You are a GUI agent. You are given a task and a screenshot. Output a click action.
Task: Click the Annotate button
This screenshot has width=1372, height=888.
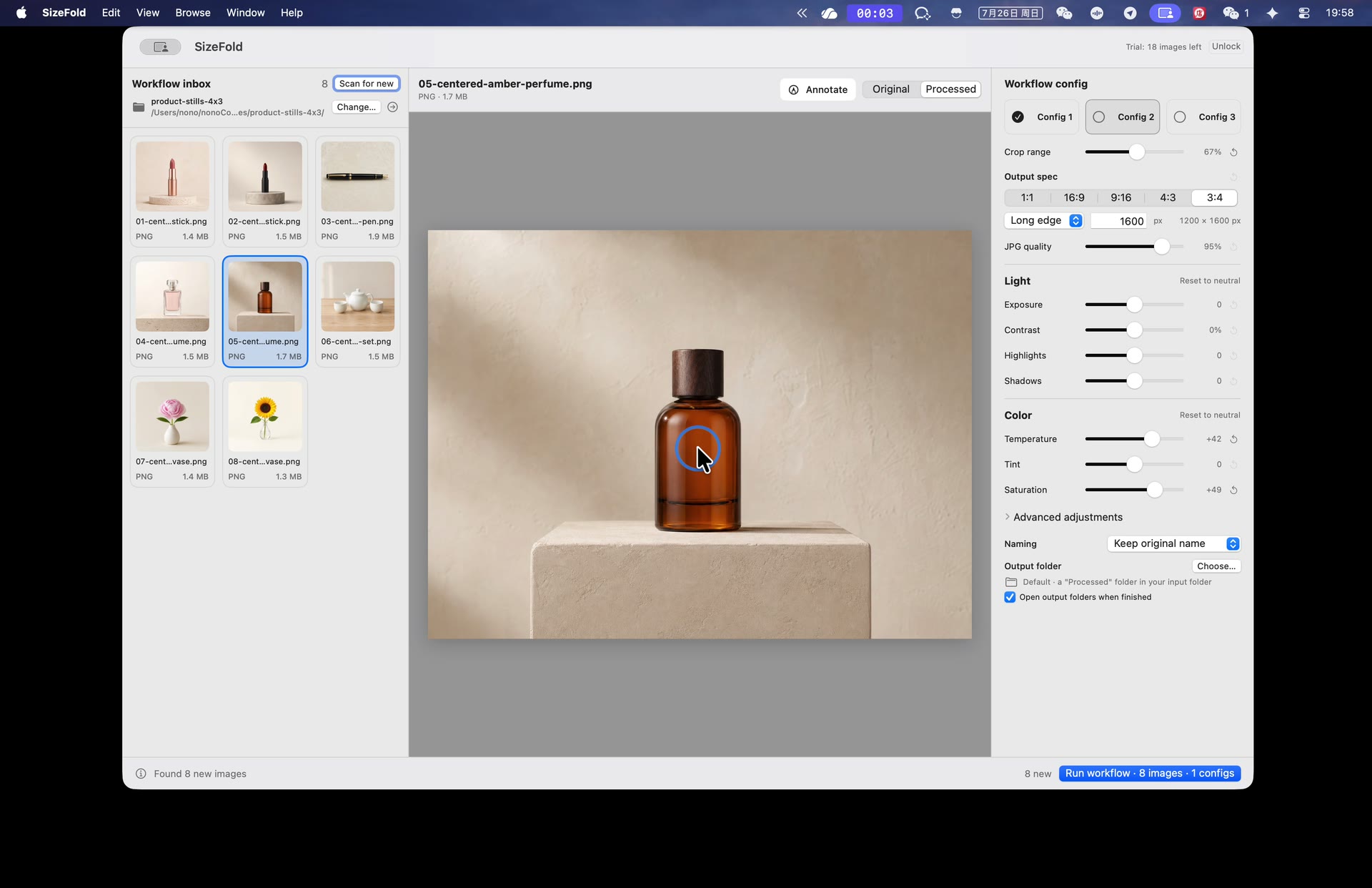point(817,89)
